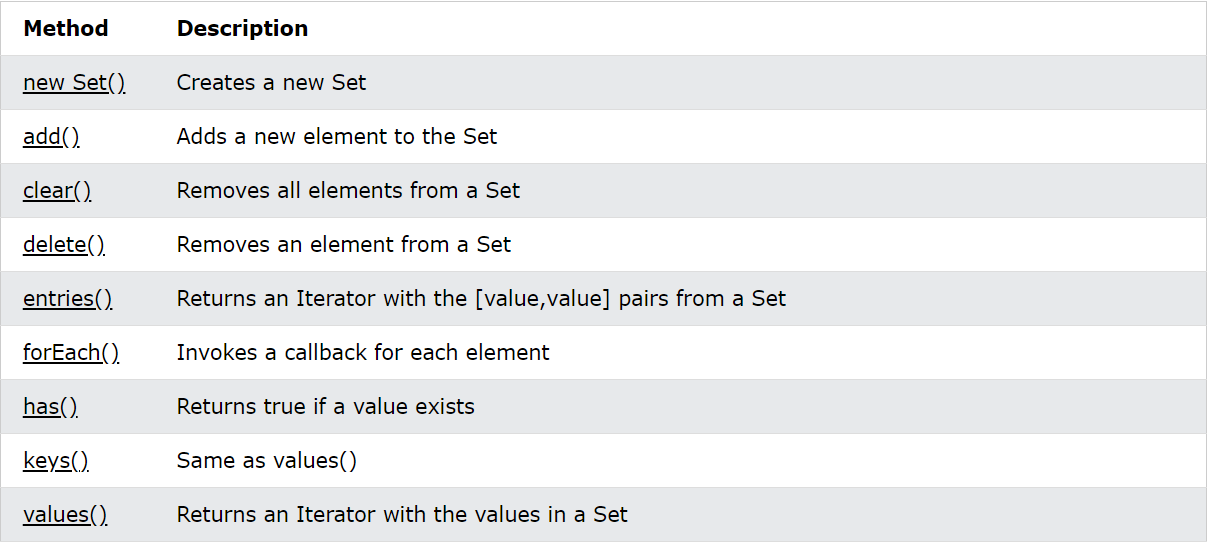Follow the values() method link

[x=65, y=515]
